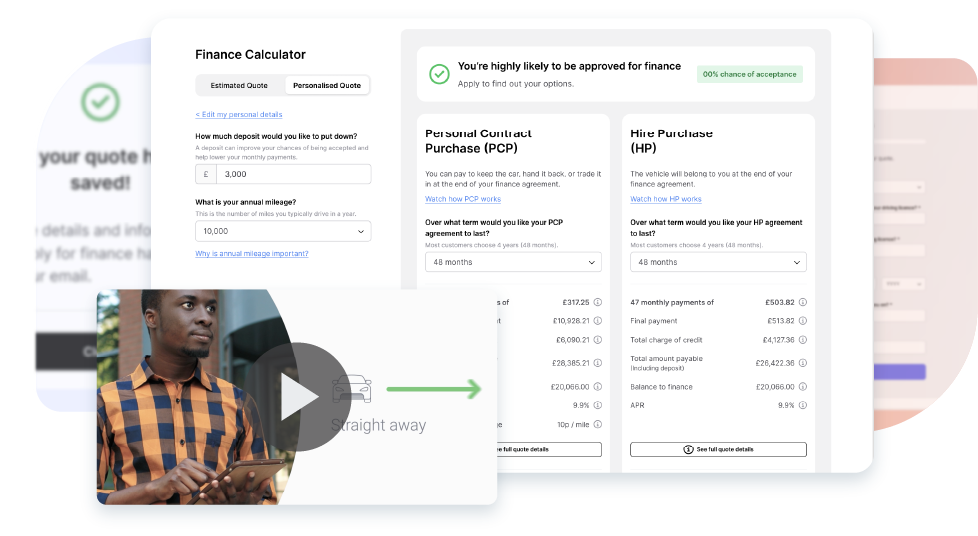This screenshot has width=978, height=536.
Task: Click the large green checkmark in the saved-quote window
Action: [100, 102]
